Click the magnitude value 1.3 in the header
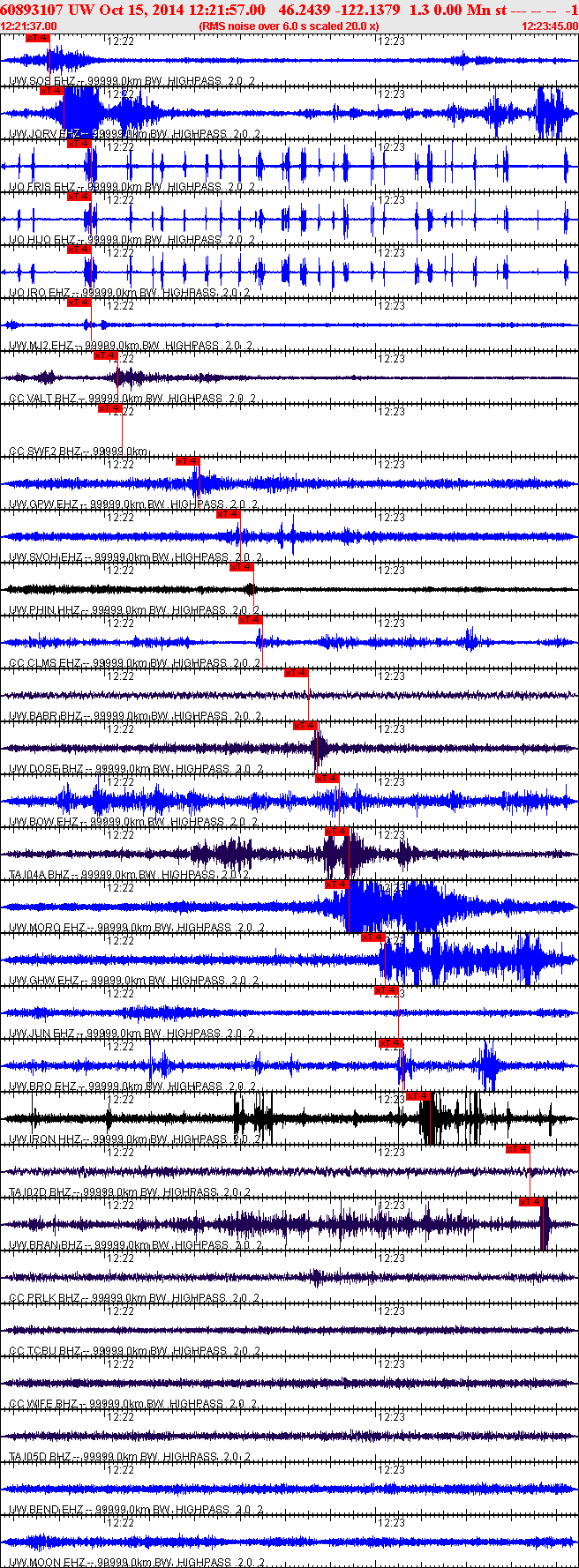Screen dimensions: 579x1568 [x=419, y=9]
